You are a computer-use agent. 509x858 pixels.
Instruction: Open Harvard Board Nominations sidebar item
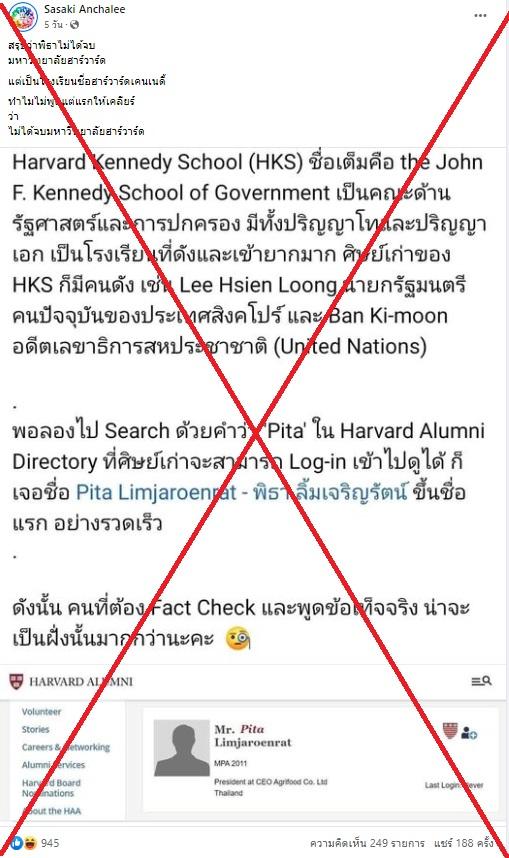pos(51,788)
